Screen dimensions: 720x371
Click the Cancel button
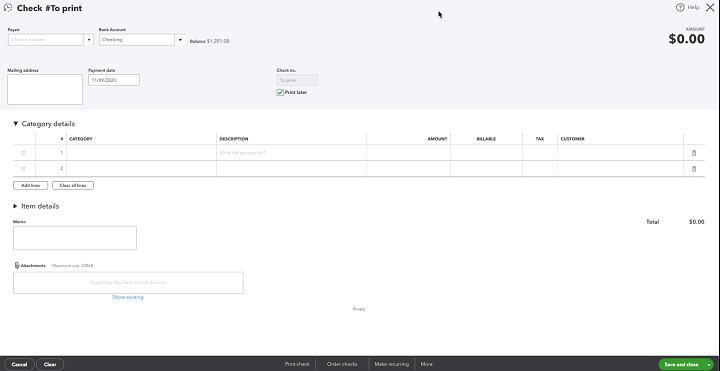19,365
